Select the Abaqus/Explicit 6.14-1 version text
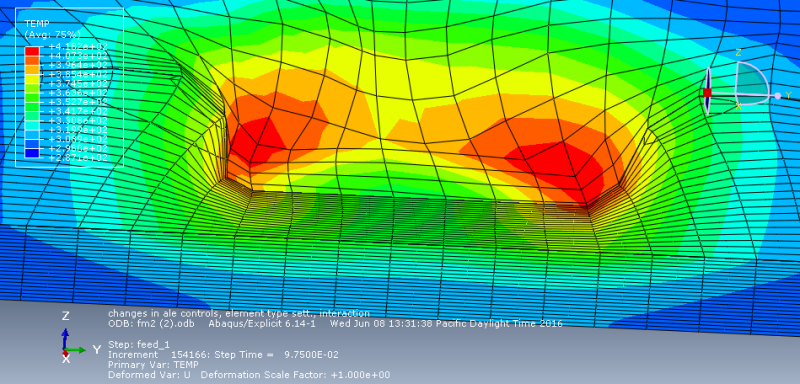Image resolution: width=800 pixels, height=384 pixels. 262,324
